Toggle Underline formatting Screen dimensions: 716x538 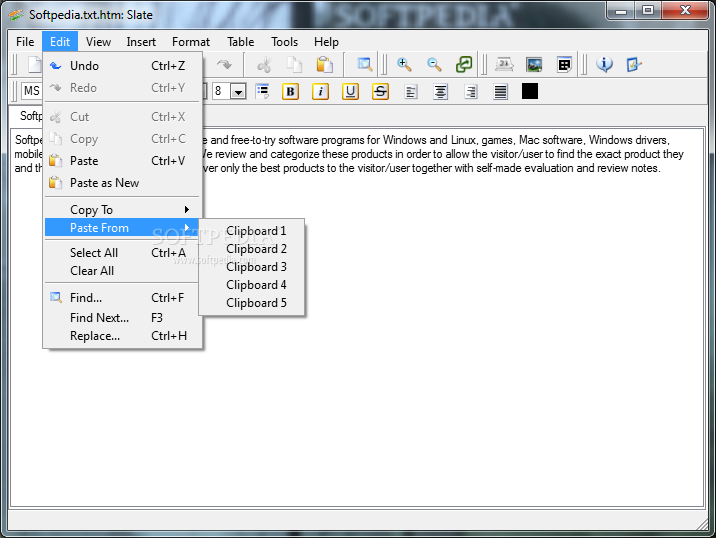tap(350, 92)
